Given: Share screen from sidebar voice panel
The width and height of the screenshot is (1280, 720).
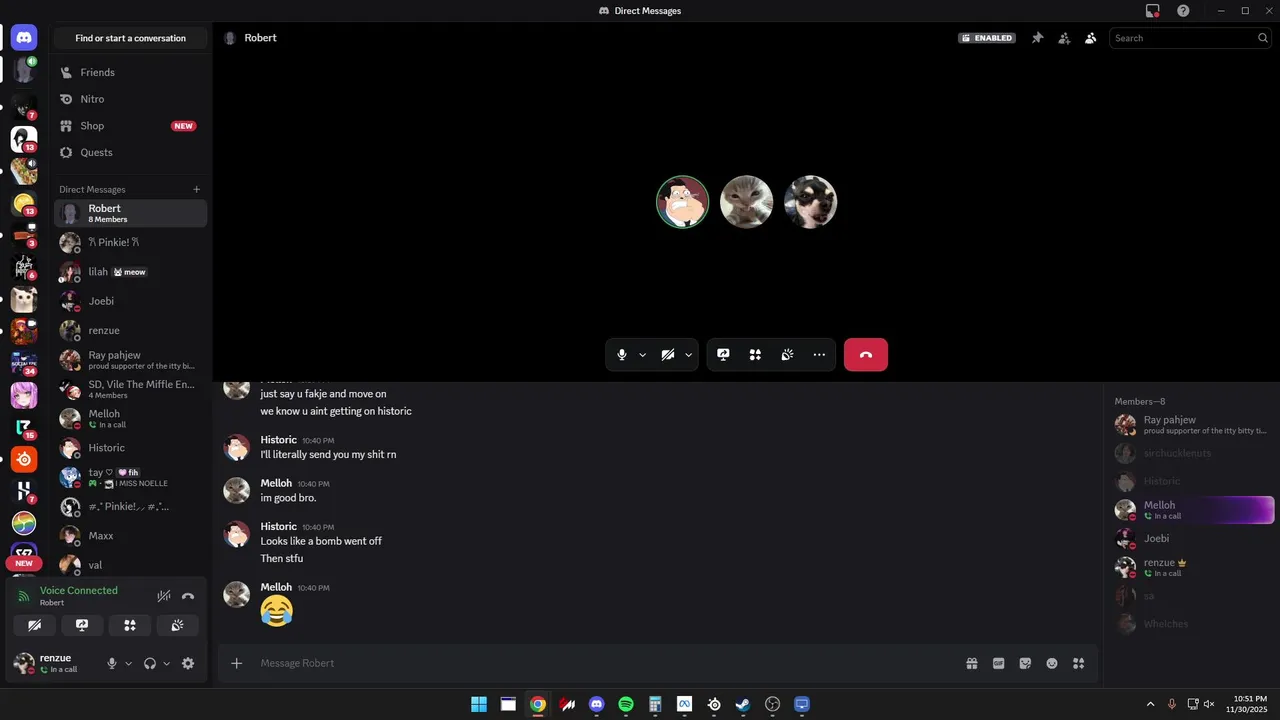Looking at the screenshot, I should [82, 625].
